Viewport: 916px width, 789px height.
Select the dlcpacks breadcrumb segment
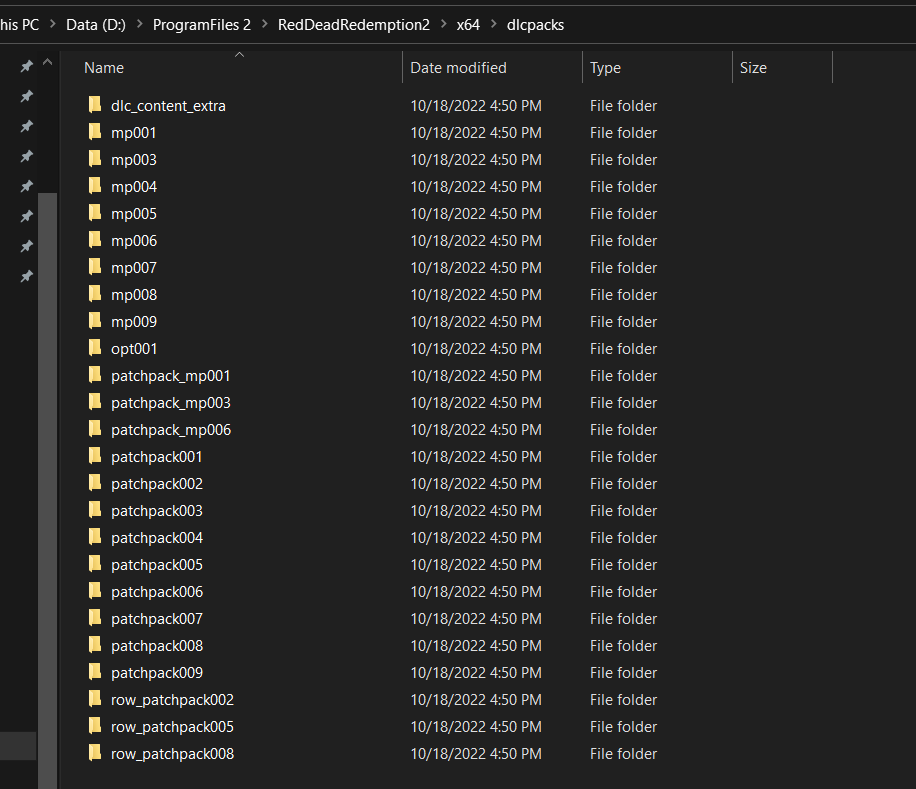(535, 25)
